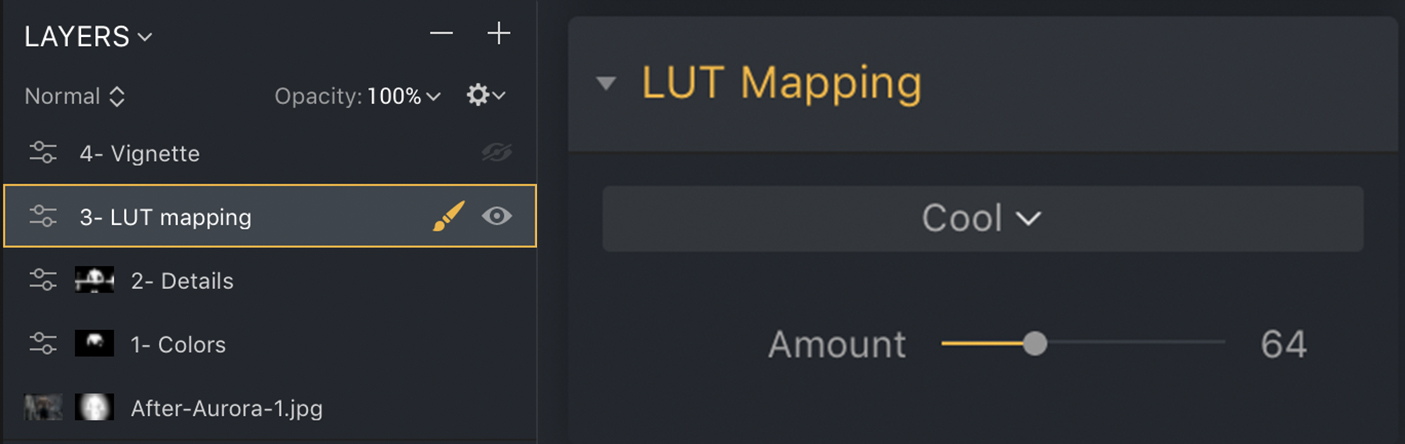1405x444 pixels.
Task: Click the adjustment icon beside 1- Colors
Action: pos(43,344)
